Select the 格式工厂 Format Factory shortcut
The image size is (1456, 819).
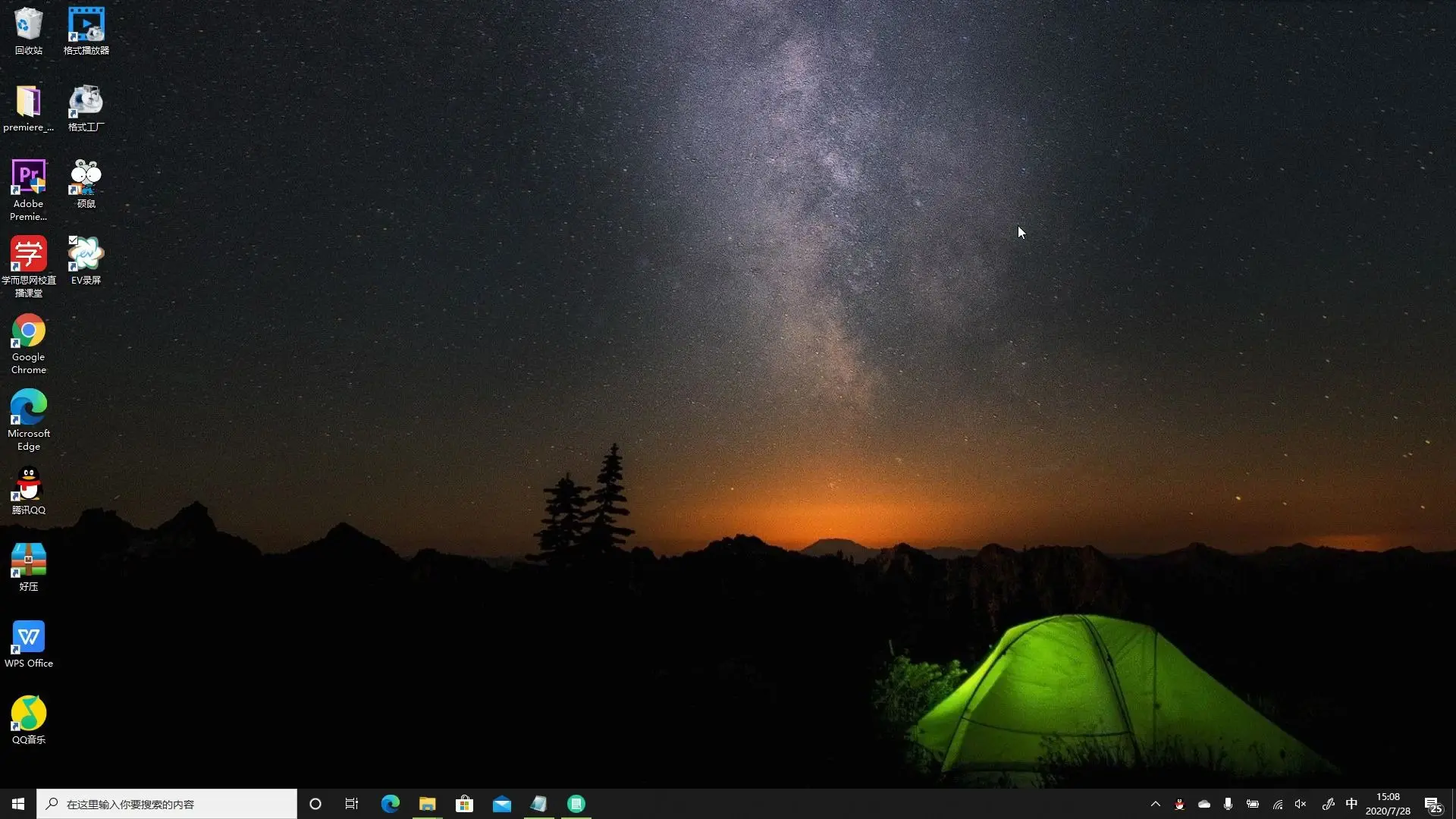(x=86, y=108)
